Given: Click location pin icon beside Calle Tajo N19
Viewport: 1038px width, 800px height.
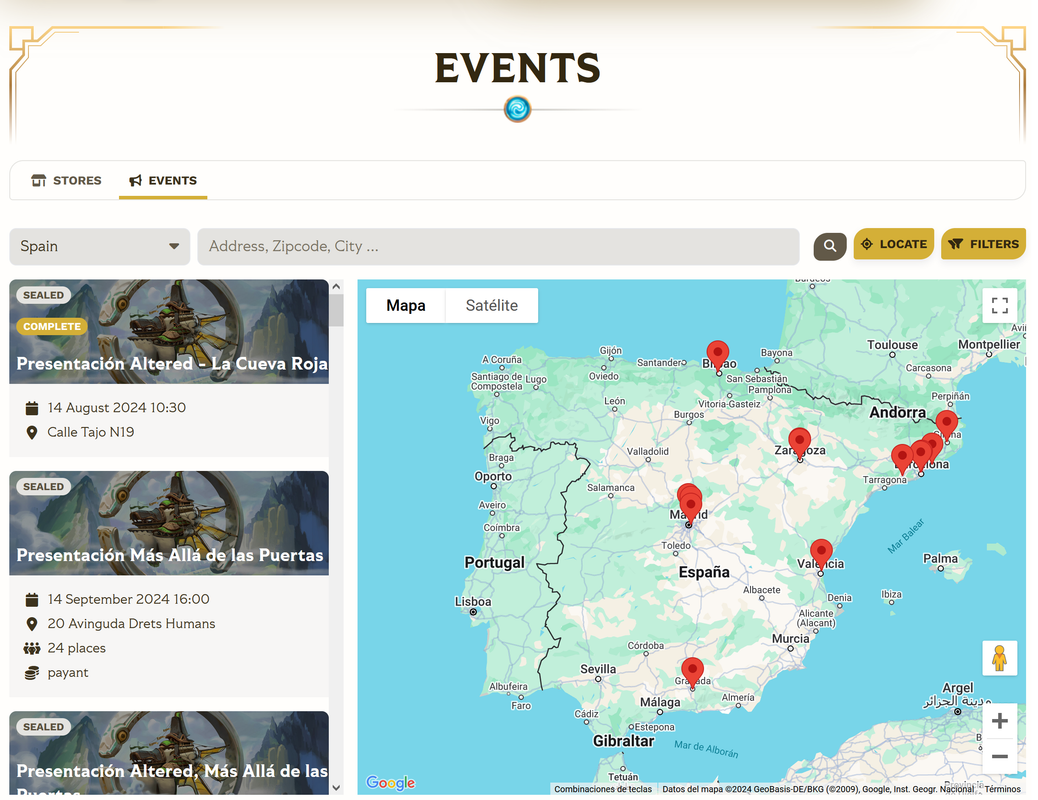Looking at the screenshot, I should [x=31, y=432].
